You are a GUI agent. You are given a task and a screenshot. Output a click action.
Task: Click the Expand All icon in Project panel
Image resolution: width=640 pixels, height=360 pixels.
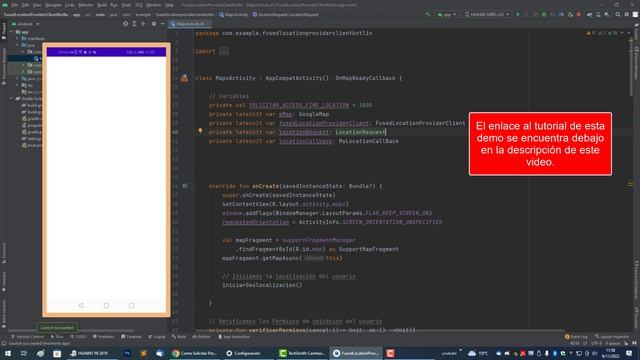point(134,24)
